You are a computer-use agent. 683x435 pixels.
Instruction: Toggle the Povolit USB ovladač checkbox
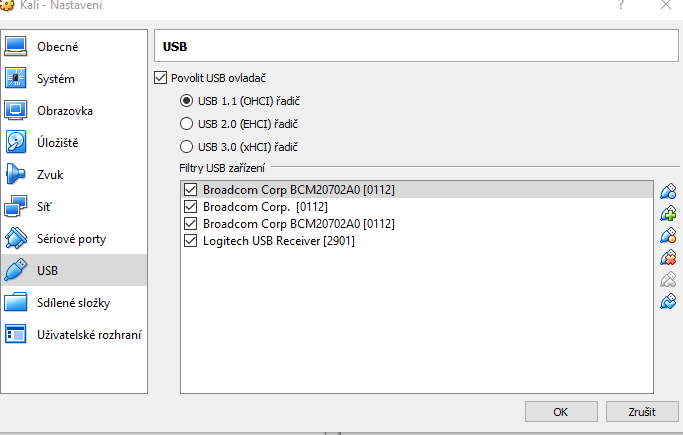pos(161,77)
